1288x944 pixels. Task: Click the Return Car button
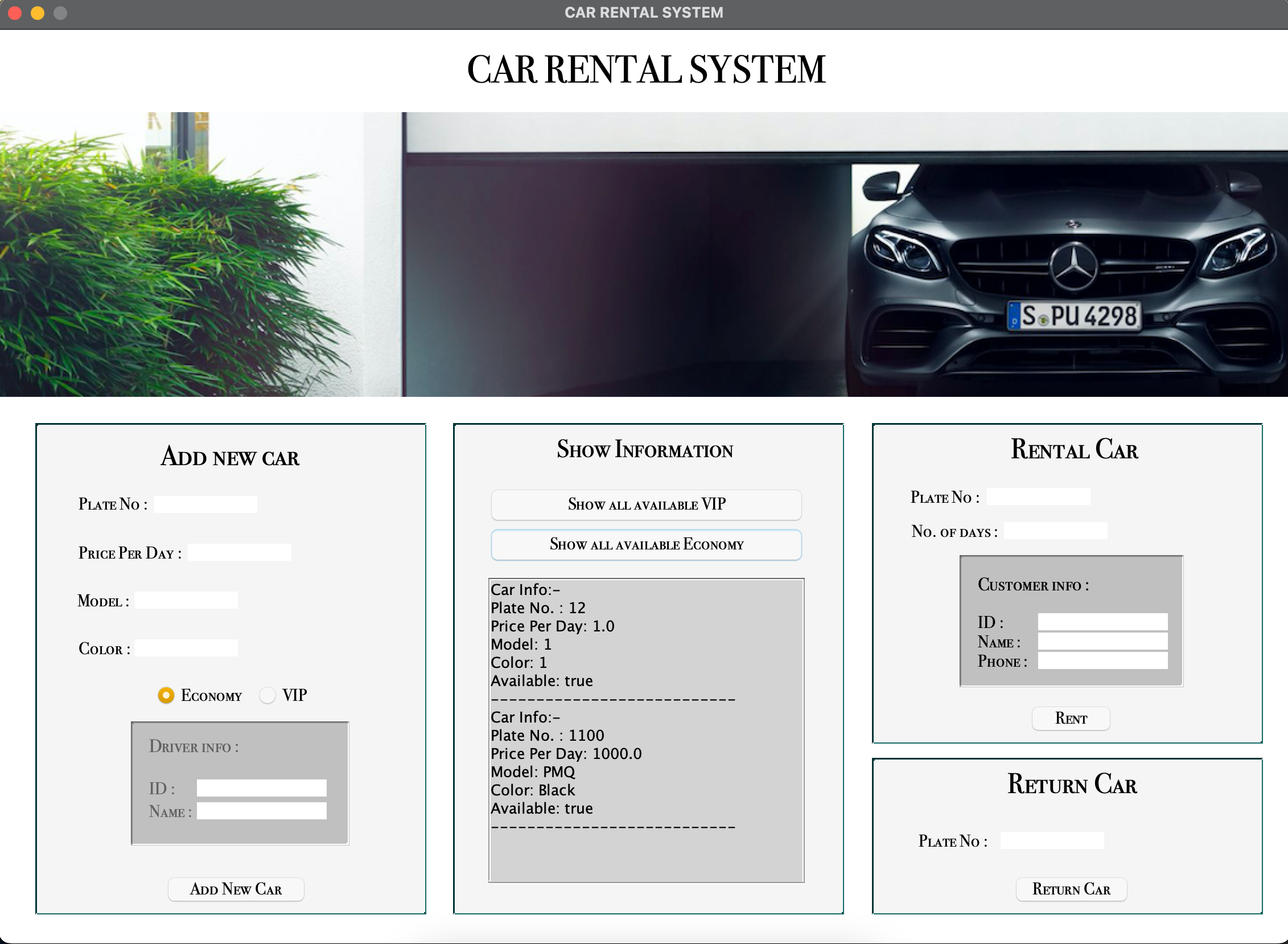[x=1071, y=889]
